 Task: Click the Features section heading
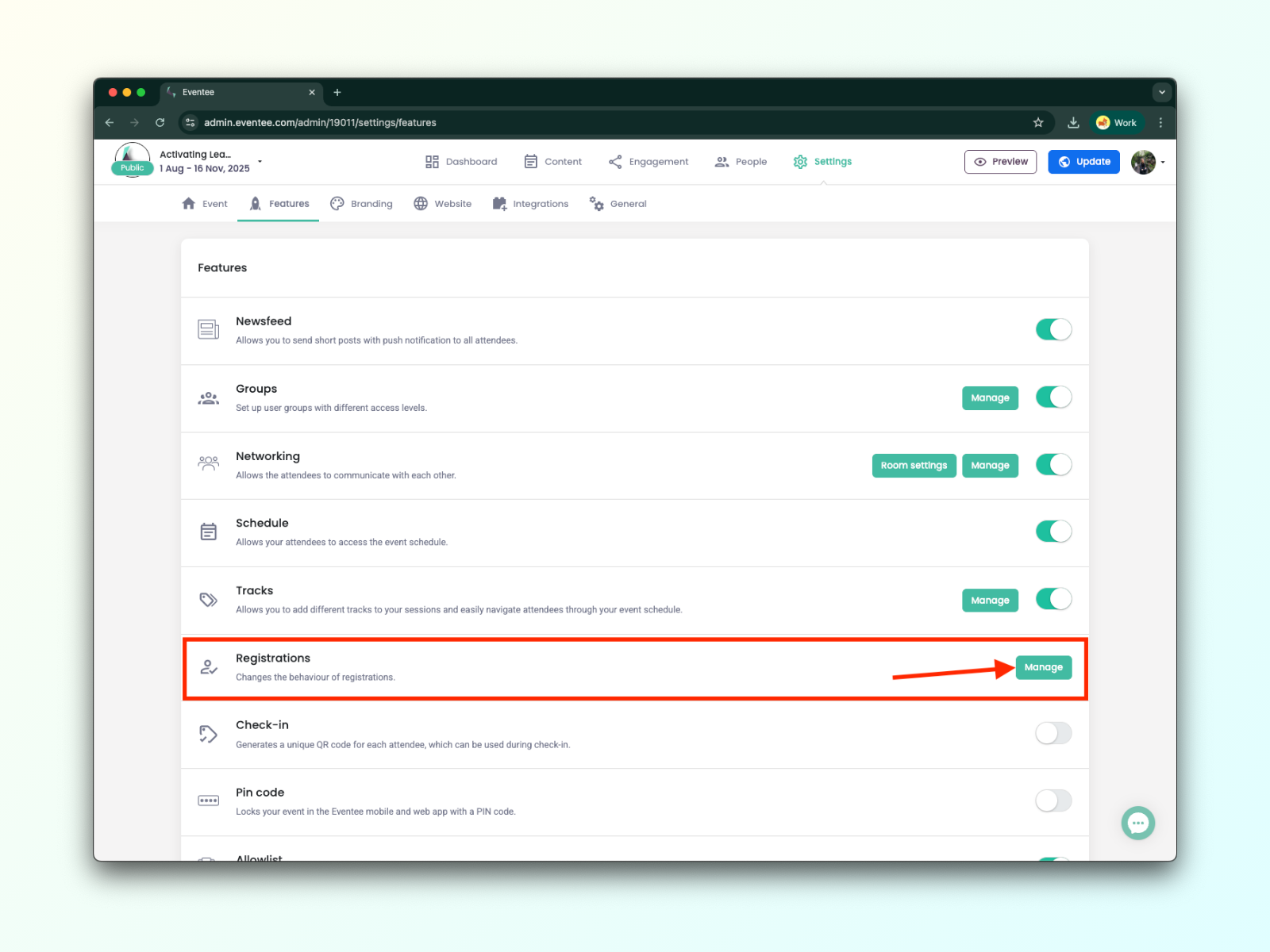[222, 268]
